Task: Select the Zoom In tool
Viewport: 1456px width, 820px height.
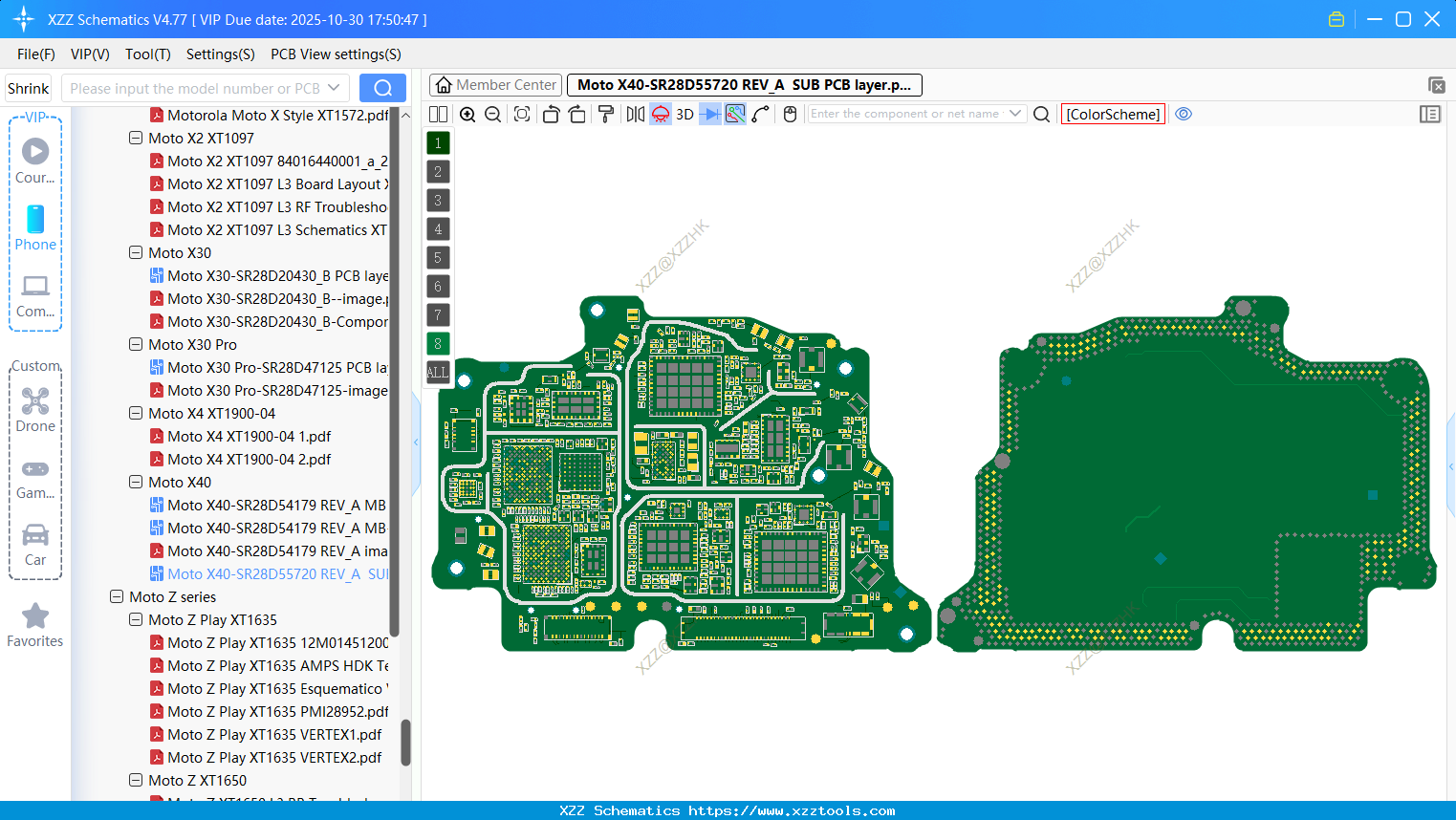Action: pyautogui.click(x=467, y=114)
